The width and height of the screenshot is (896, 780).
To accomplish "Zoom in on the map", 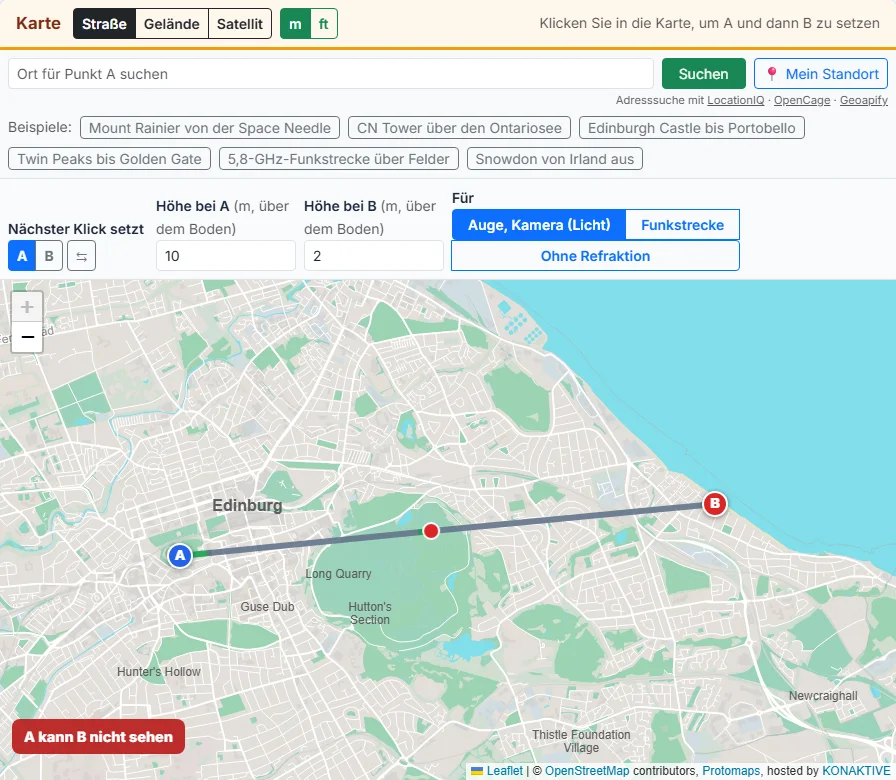I will [27, 307].
